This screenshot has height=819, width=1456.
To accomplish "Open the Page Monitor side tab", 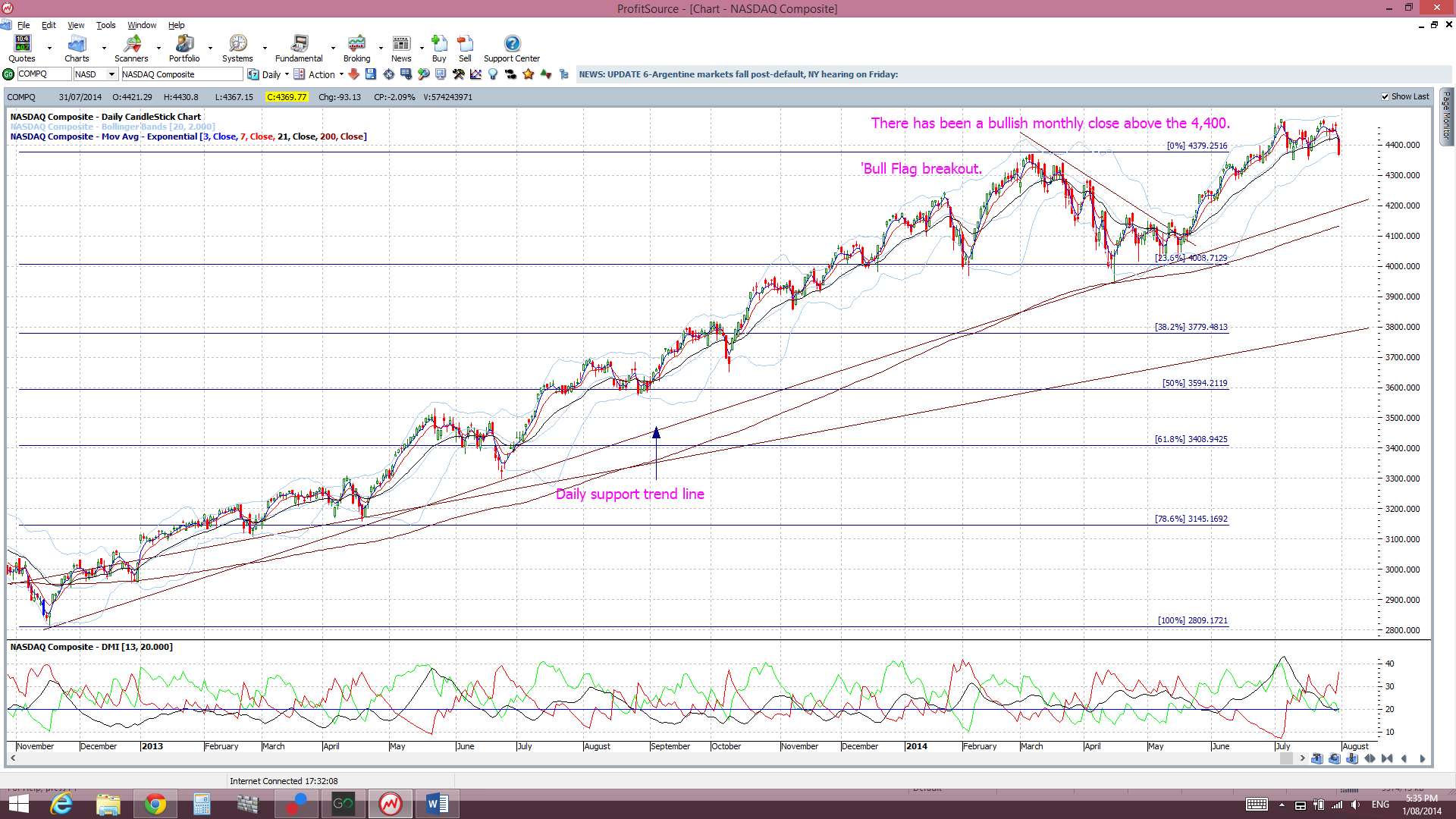I will coord(1447,117).
